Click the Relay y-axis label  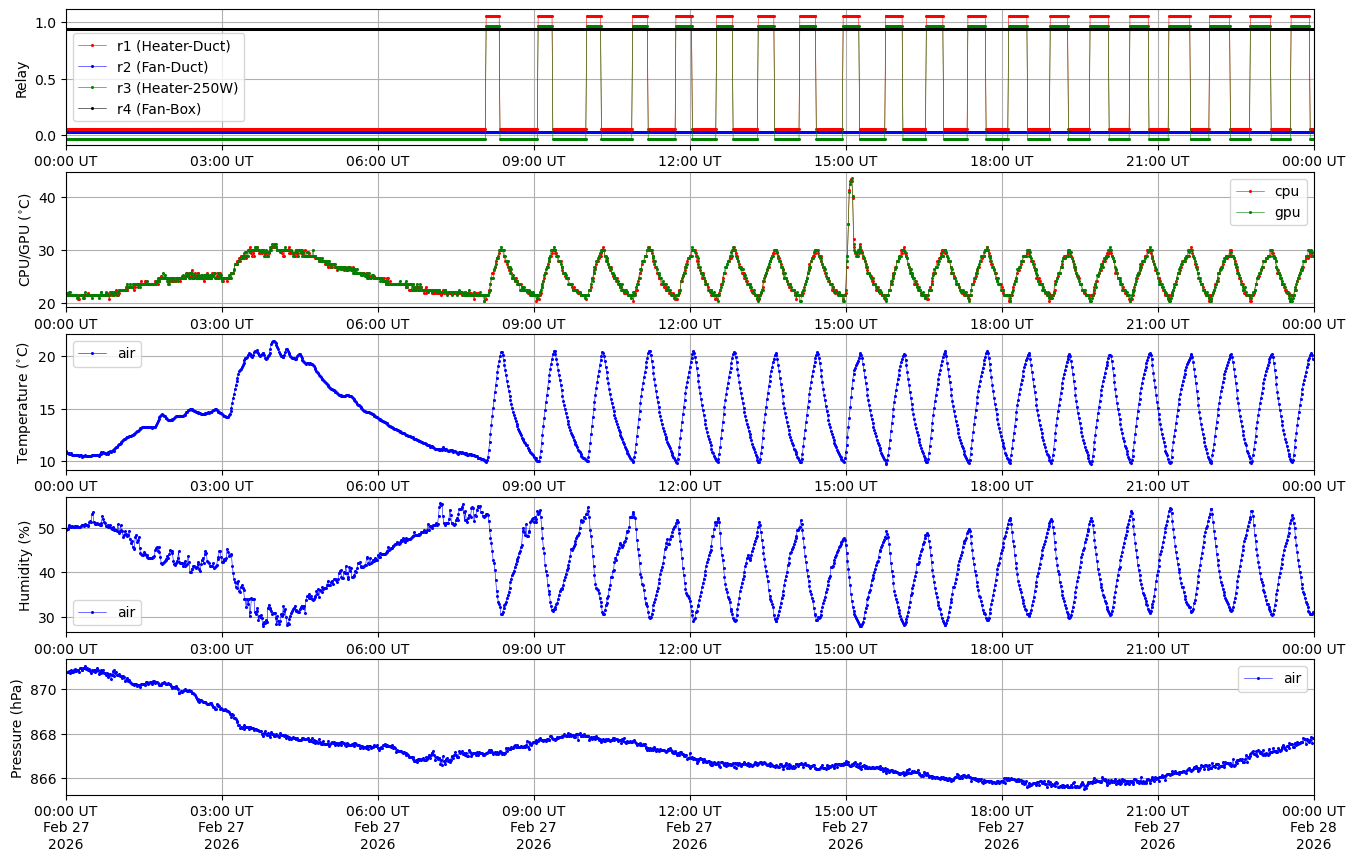[22, 78]
